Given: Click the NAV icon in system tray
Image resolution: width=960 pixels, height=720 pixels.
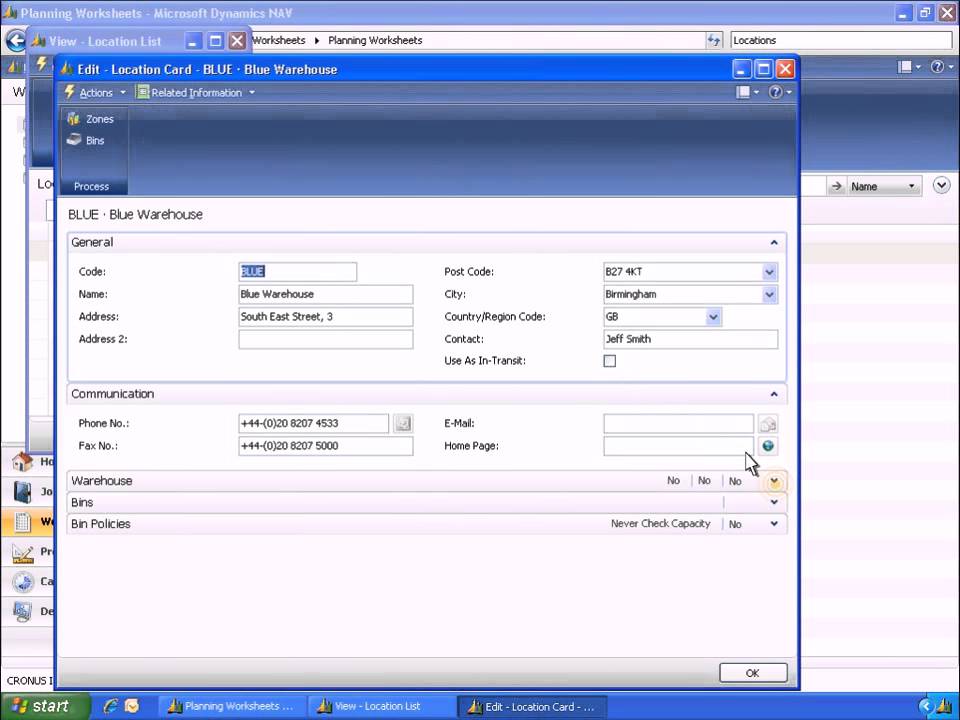Looking at the screenshot, I should (x=945, y=707).
